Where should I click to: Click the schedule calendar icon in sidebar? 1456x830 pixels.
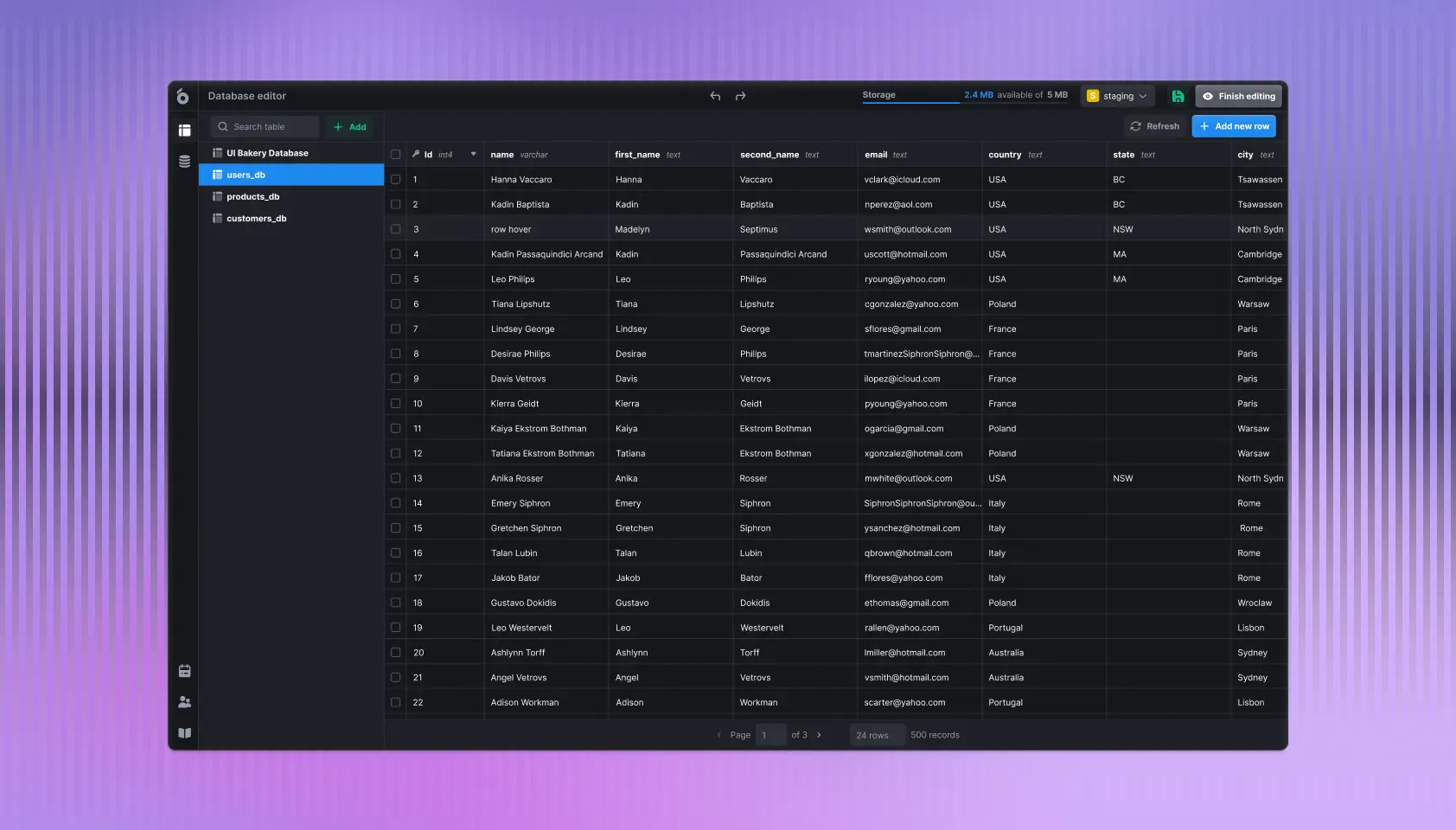click(x=184, y=670)
